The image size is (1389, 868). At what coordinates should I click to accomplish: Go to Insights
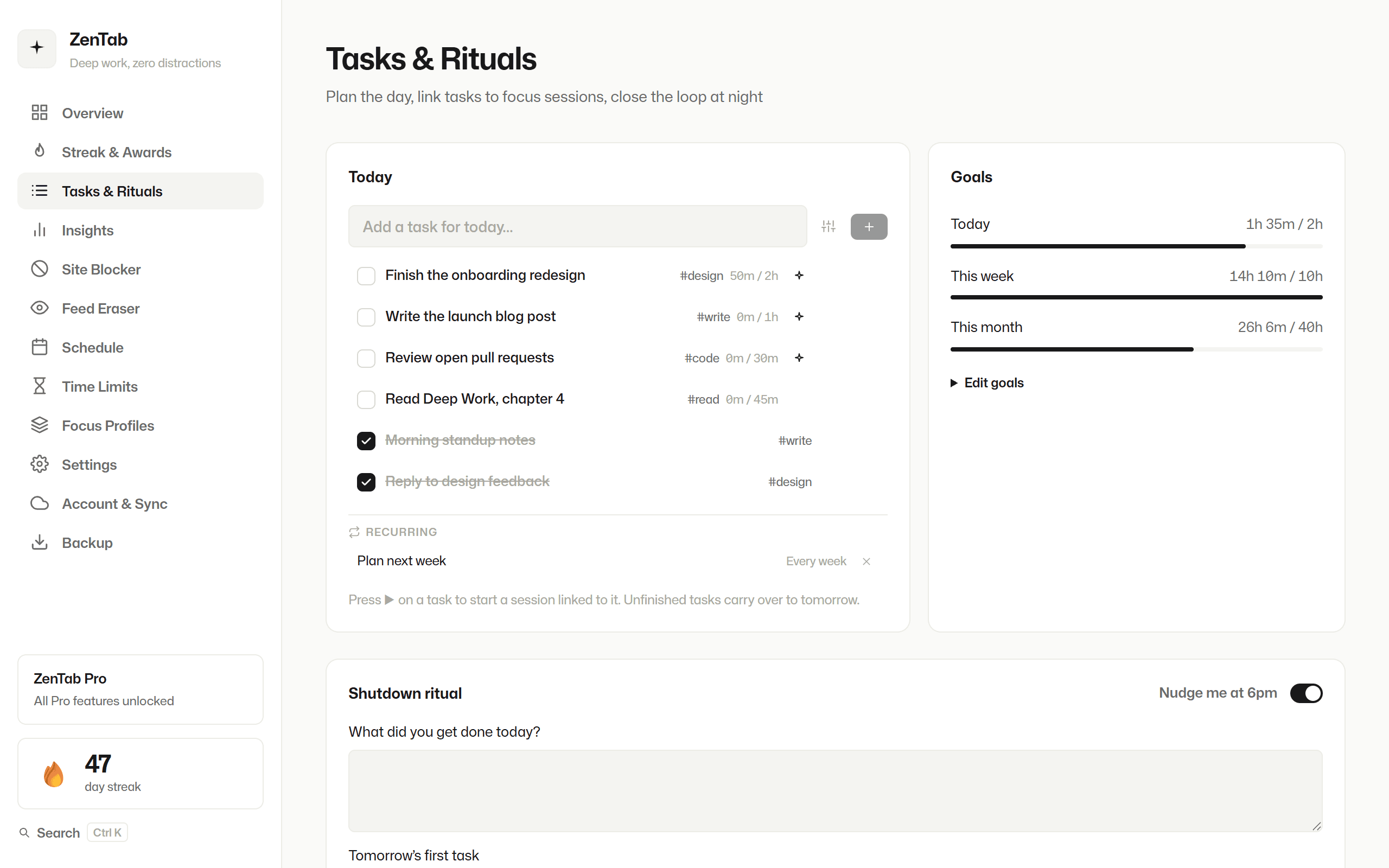point(140,229)
